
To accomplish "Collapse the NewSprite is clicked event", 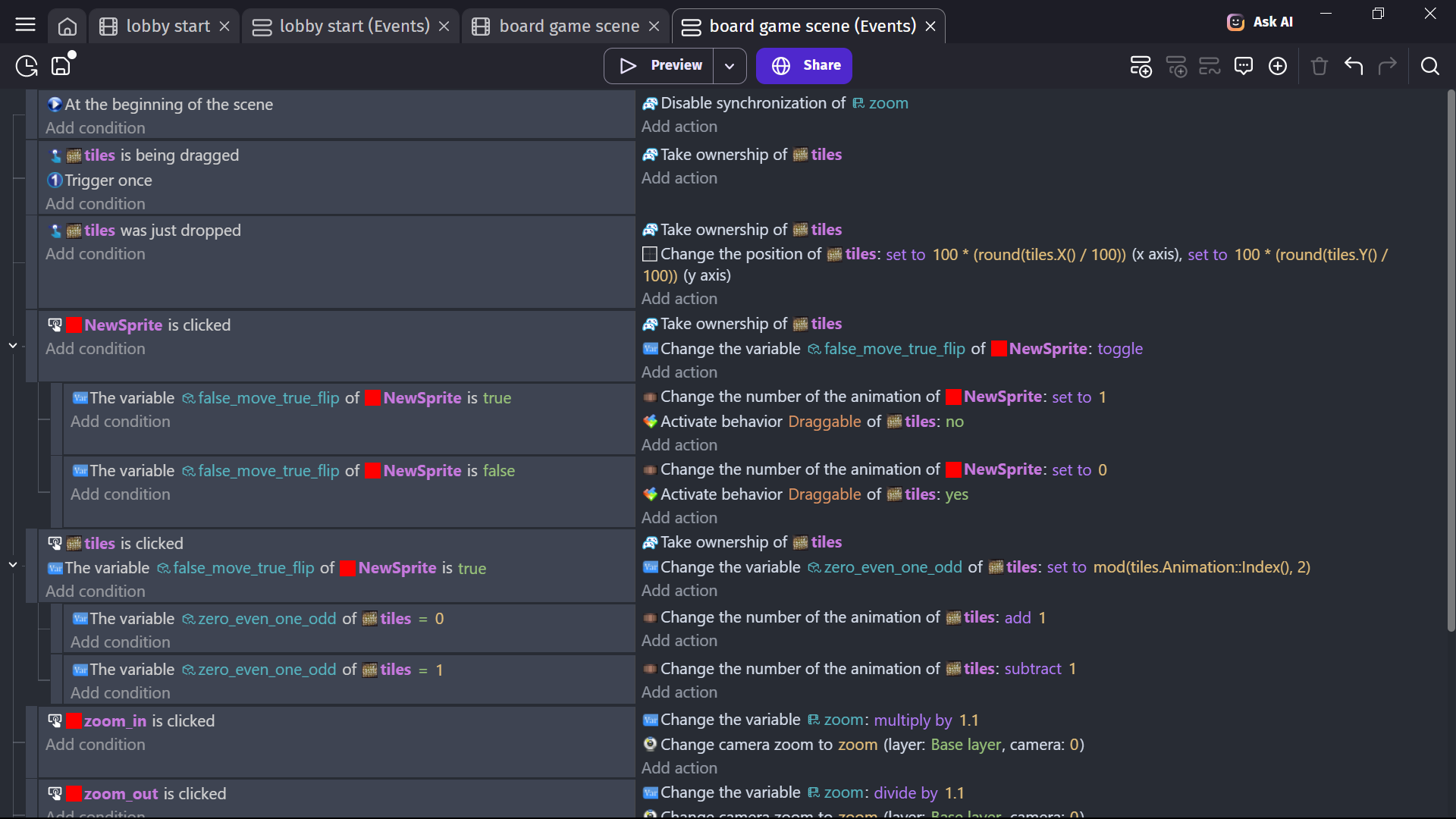I will click(13, 346).
